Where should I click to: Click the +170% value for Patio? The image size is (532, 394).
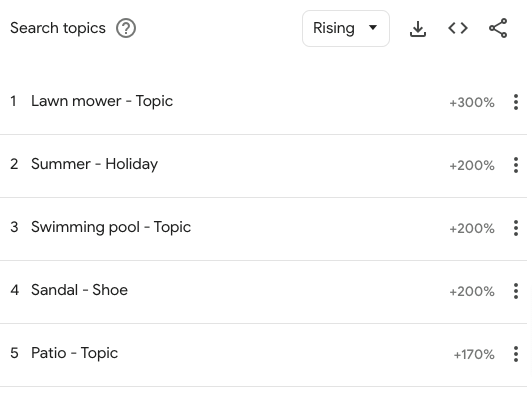pos(474,355)
